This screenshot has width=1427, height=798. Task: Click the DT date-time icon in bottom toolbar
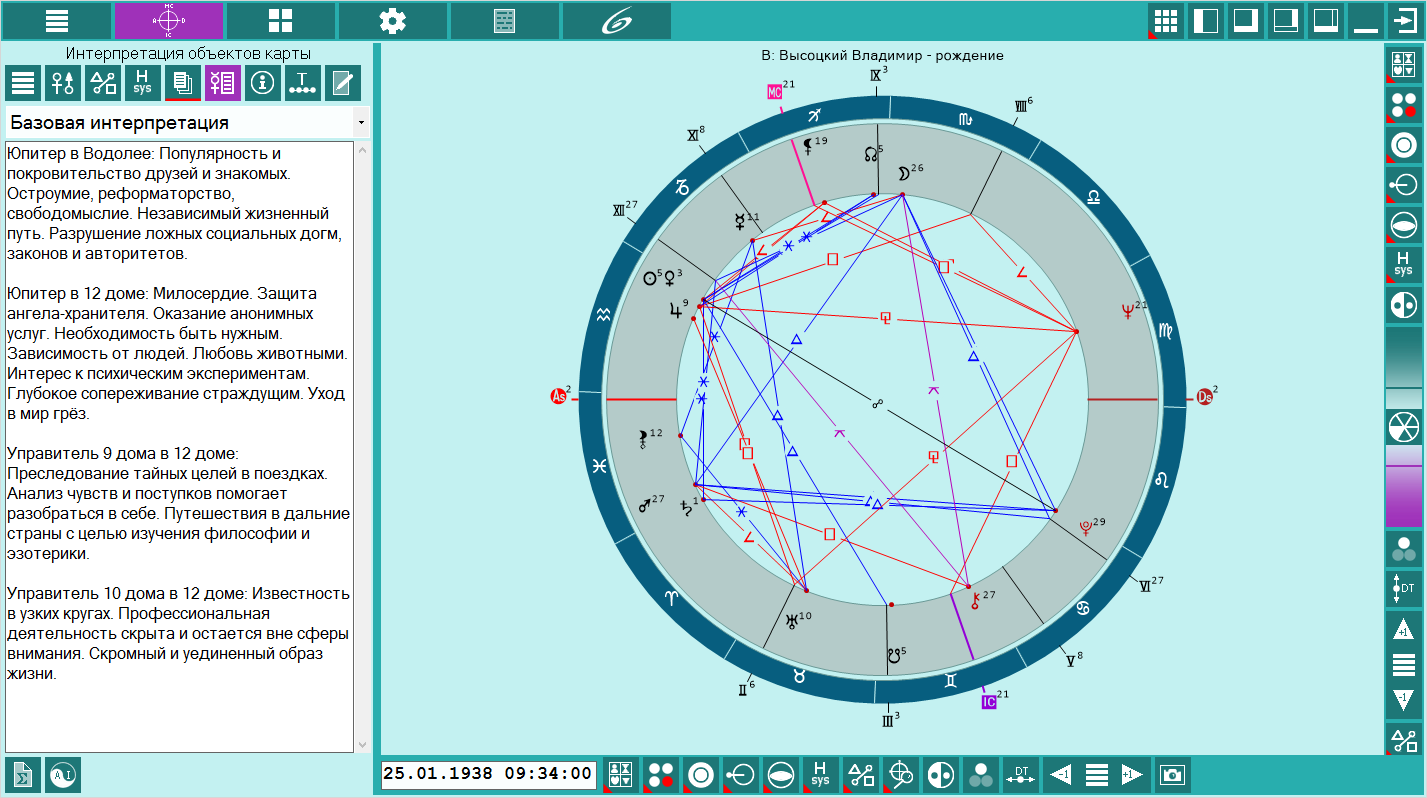pos(1021,775)
